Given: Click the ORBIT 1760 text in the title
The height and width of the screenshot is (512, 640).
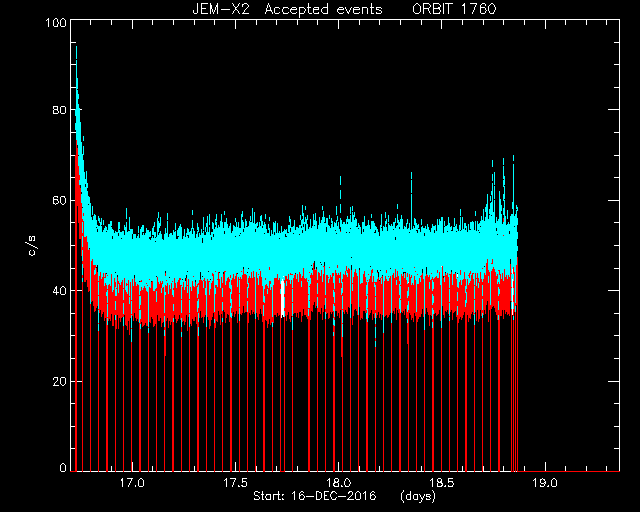Looking at the screenshot, I should (x=454, y=9).
